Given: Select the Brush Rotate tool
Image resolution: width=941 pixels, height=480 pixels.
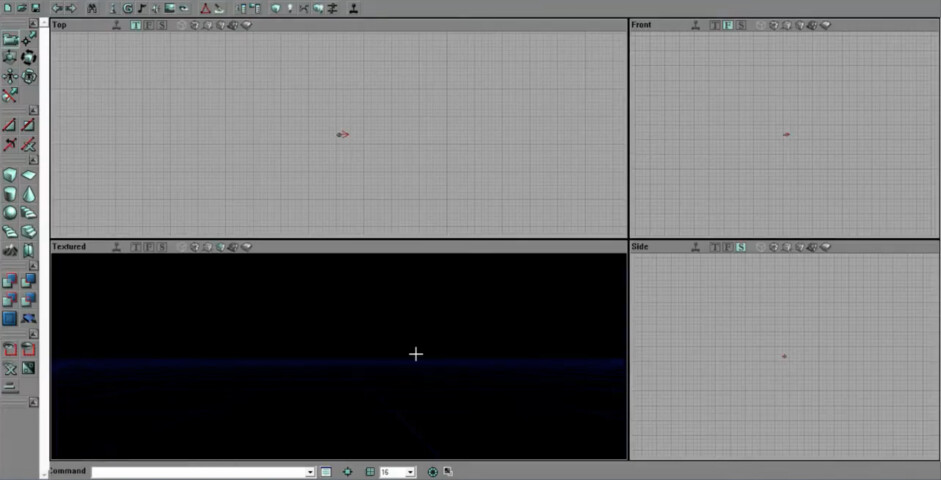Looking at the screenshot, I should tap(29, 58).
